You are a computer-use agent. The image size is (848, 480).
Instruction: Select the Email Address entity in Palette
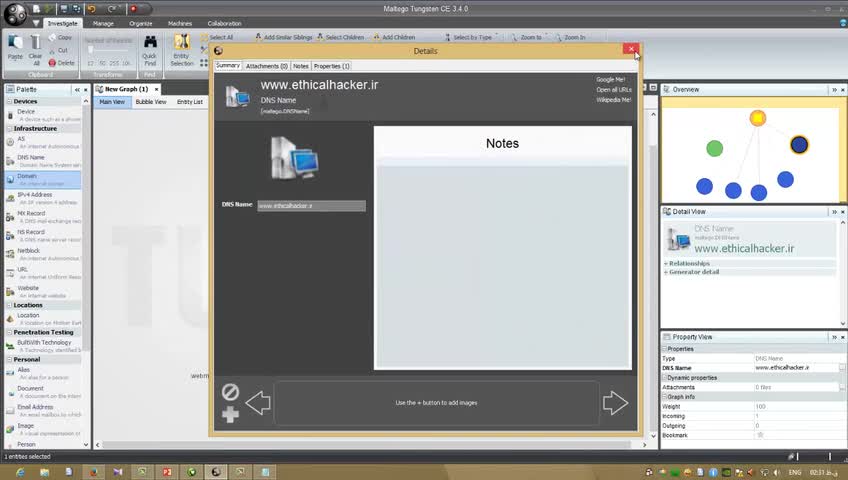(x=43, y=410)
